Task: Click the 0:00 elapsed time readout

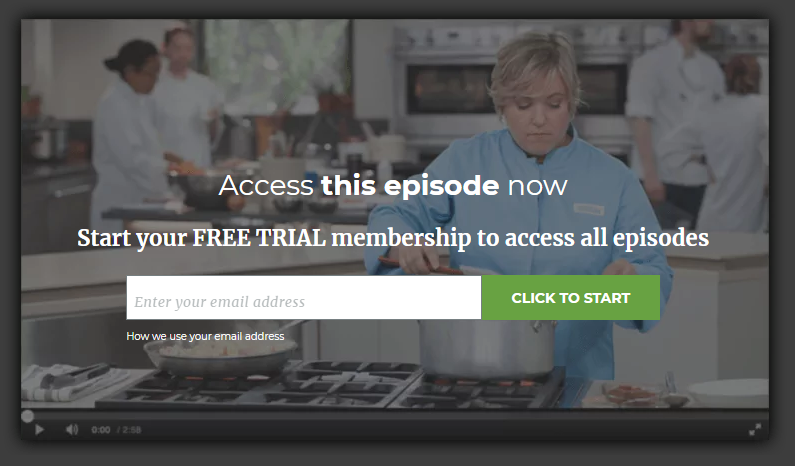Action: (x=100, y=430)
